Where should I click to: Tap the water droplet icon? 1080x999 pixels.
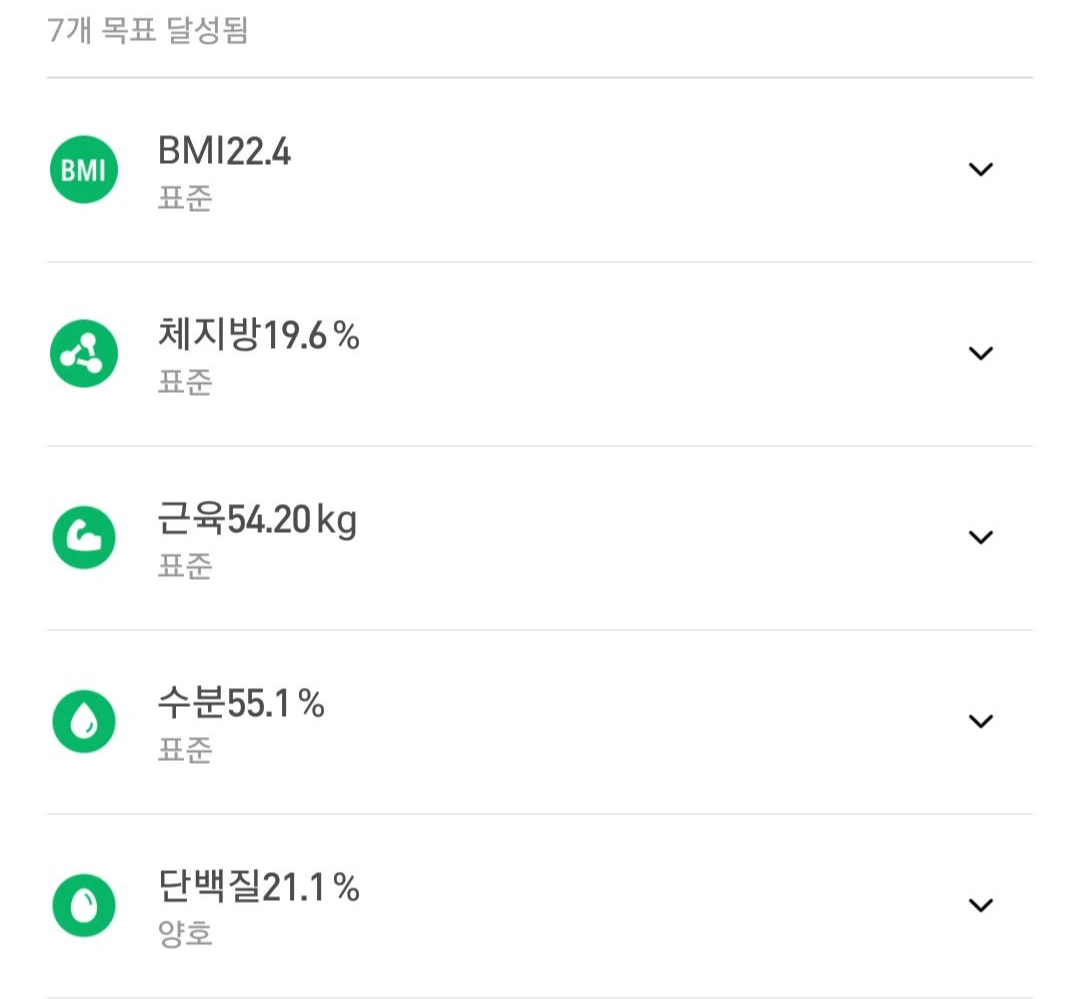[84, 721]
